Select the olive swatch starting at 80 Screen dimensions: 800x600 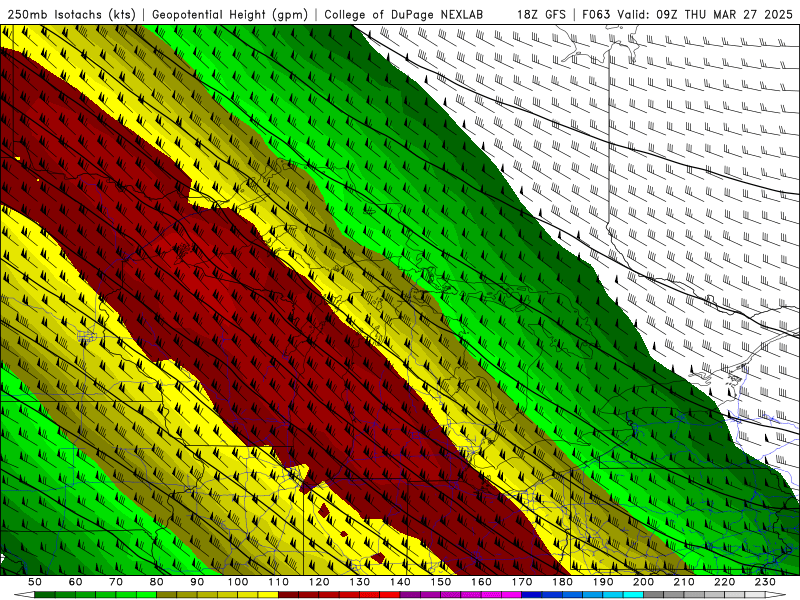pos(166,594)
